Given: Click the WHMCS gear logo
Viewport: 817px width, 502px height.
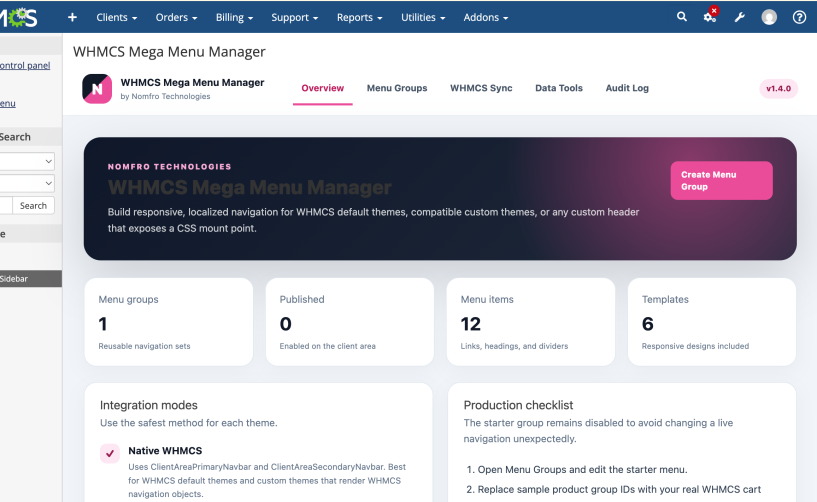Looking at the screenshot, I should tap(18, 18).
